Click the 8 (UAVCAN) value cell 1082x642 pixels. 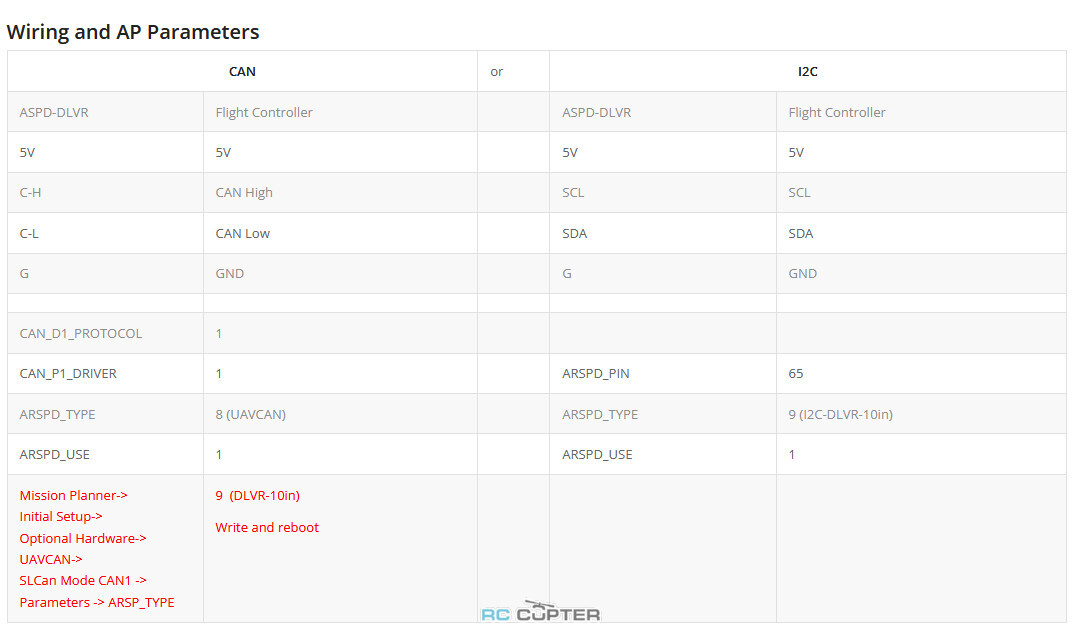click(340, 414)
